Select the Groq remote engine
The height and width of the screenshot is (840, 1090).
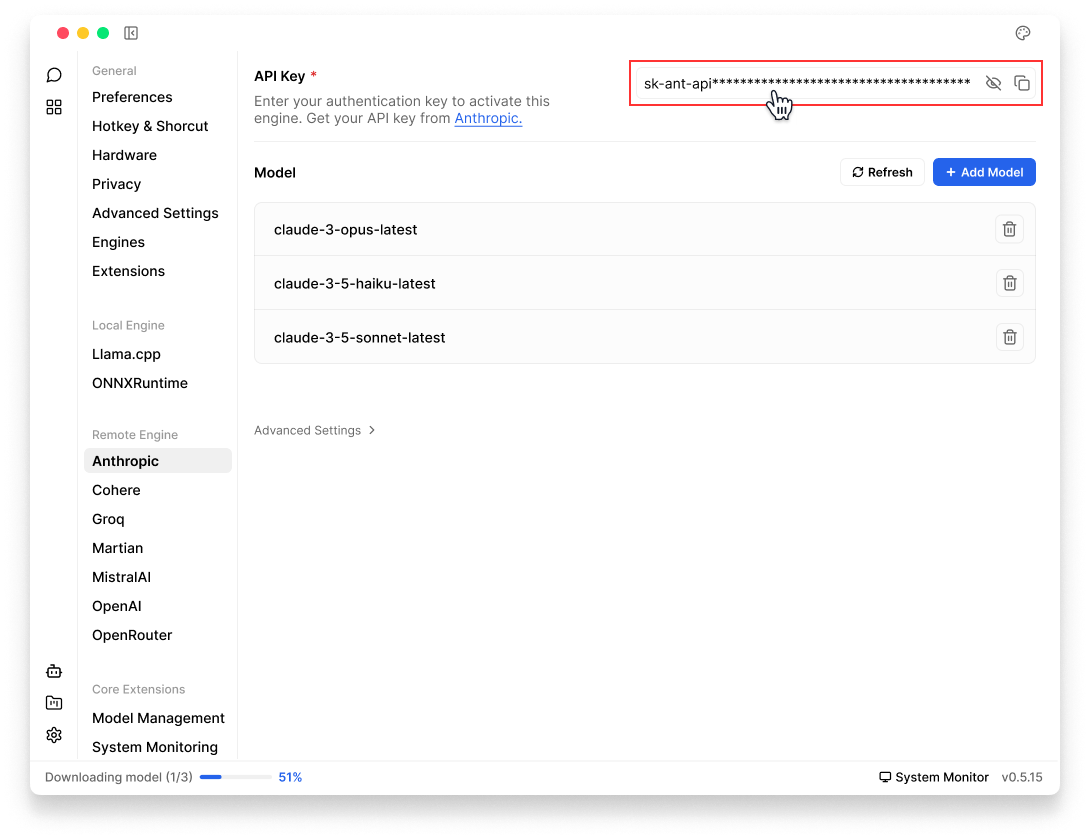point(108,519)
